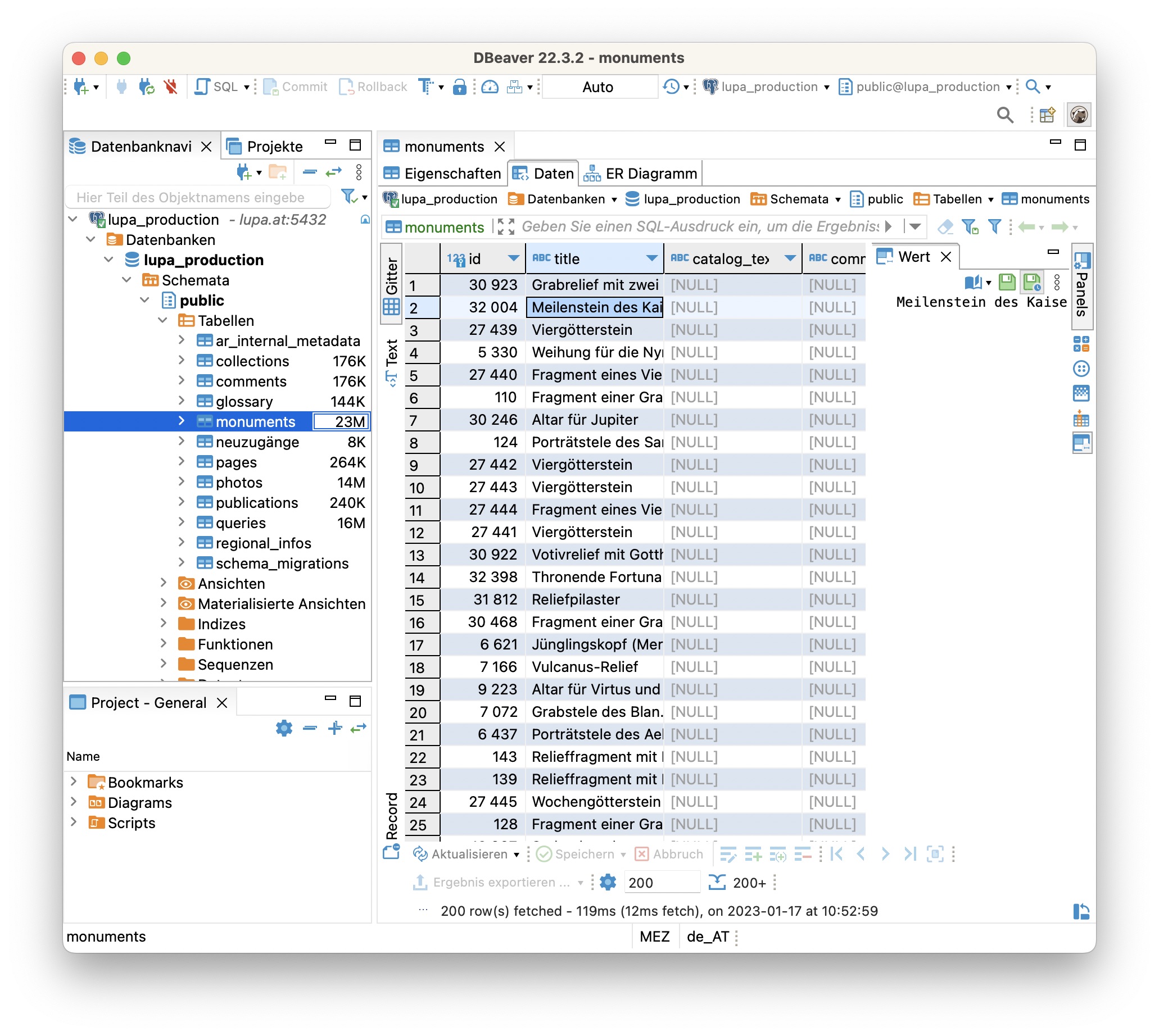Open the title column sort dropdown arrow

click(x=651, y=258)
